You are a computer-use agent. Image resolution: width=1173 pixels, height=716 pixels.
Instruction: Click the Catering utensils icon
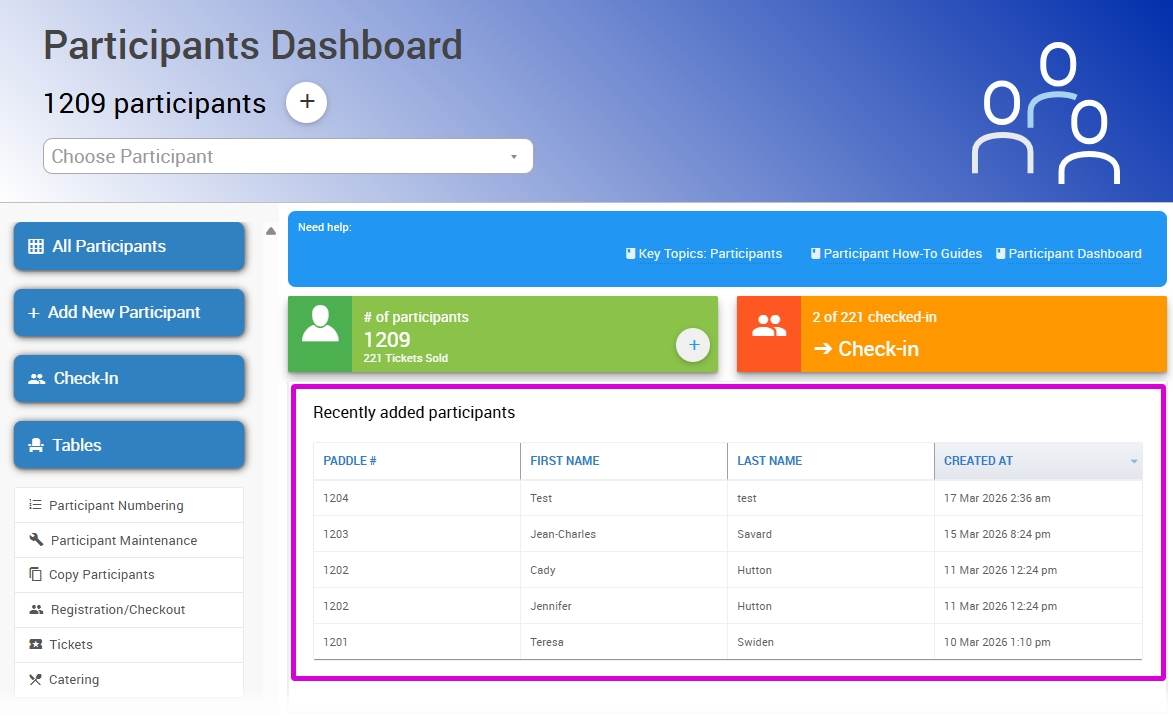(36, 680)
